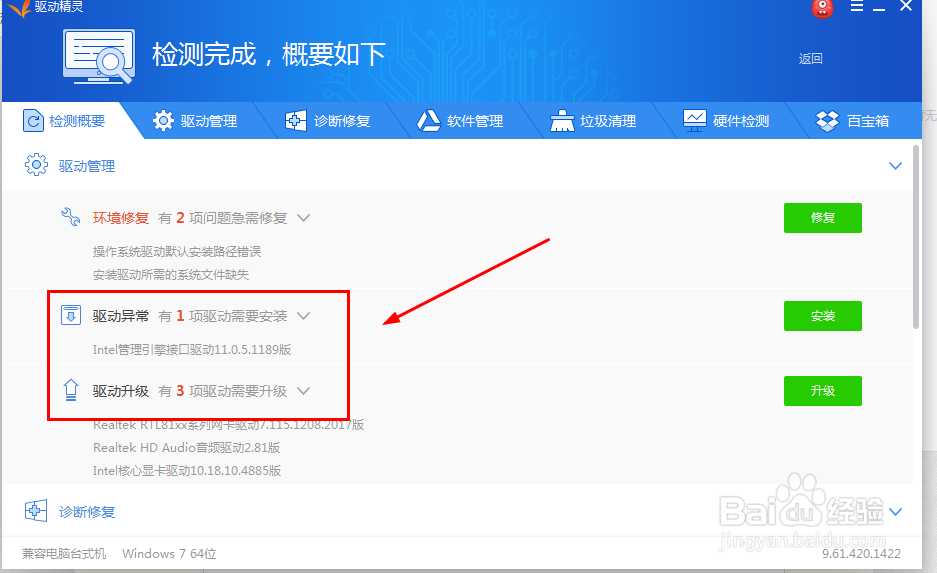The width and height of the screenshot is (937, 573).
Task: Click Windows 7 64位 in status bar
Action: pos(169,554)
